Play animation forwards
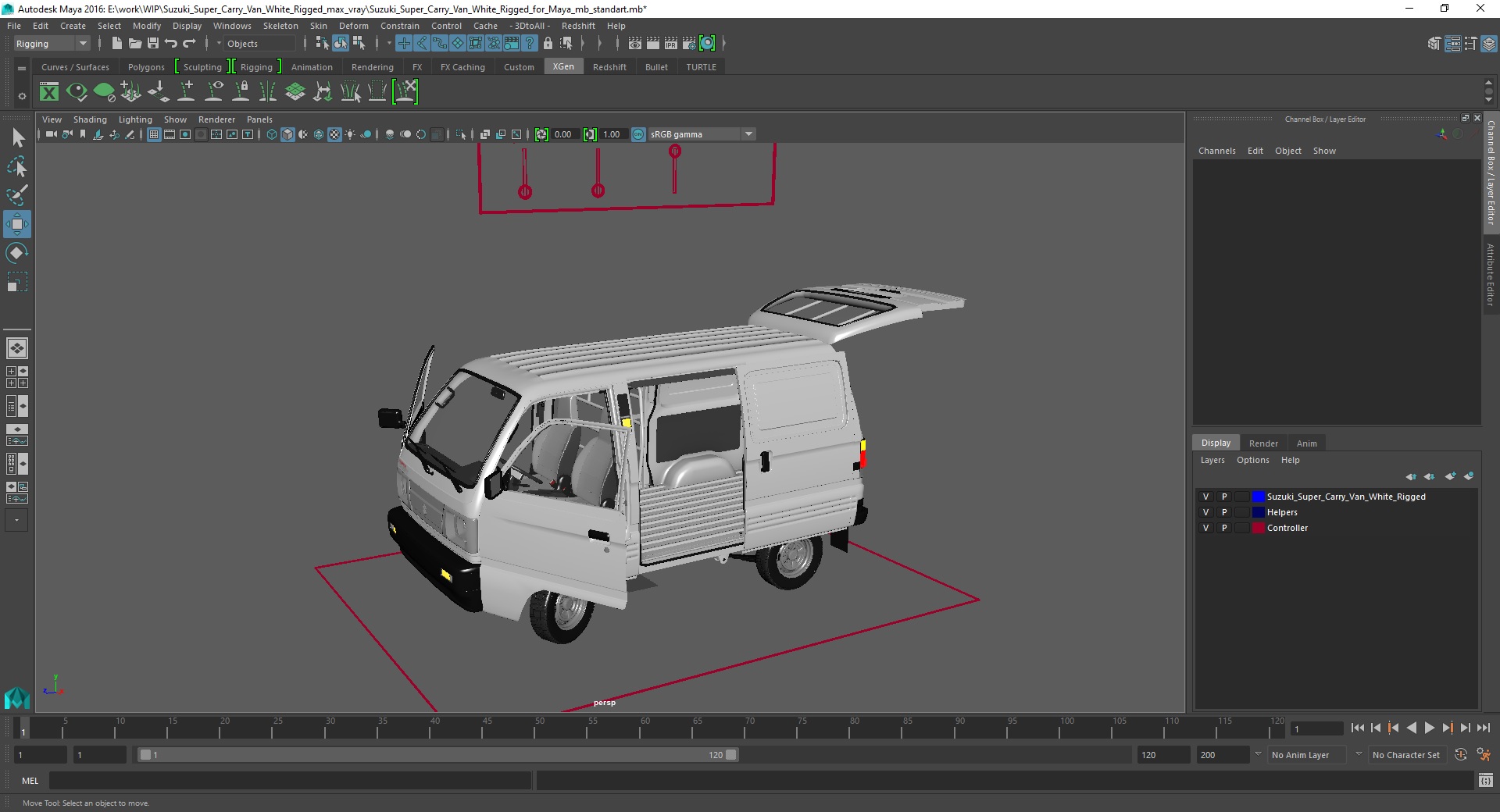 coord(1430,728)
